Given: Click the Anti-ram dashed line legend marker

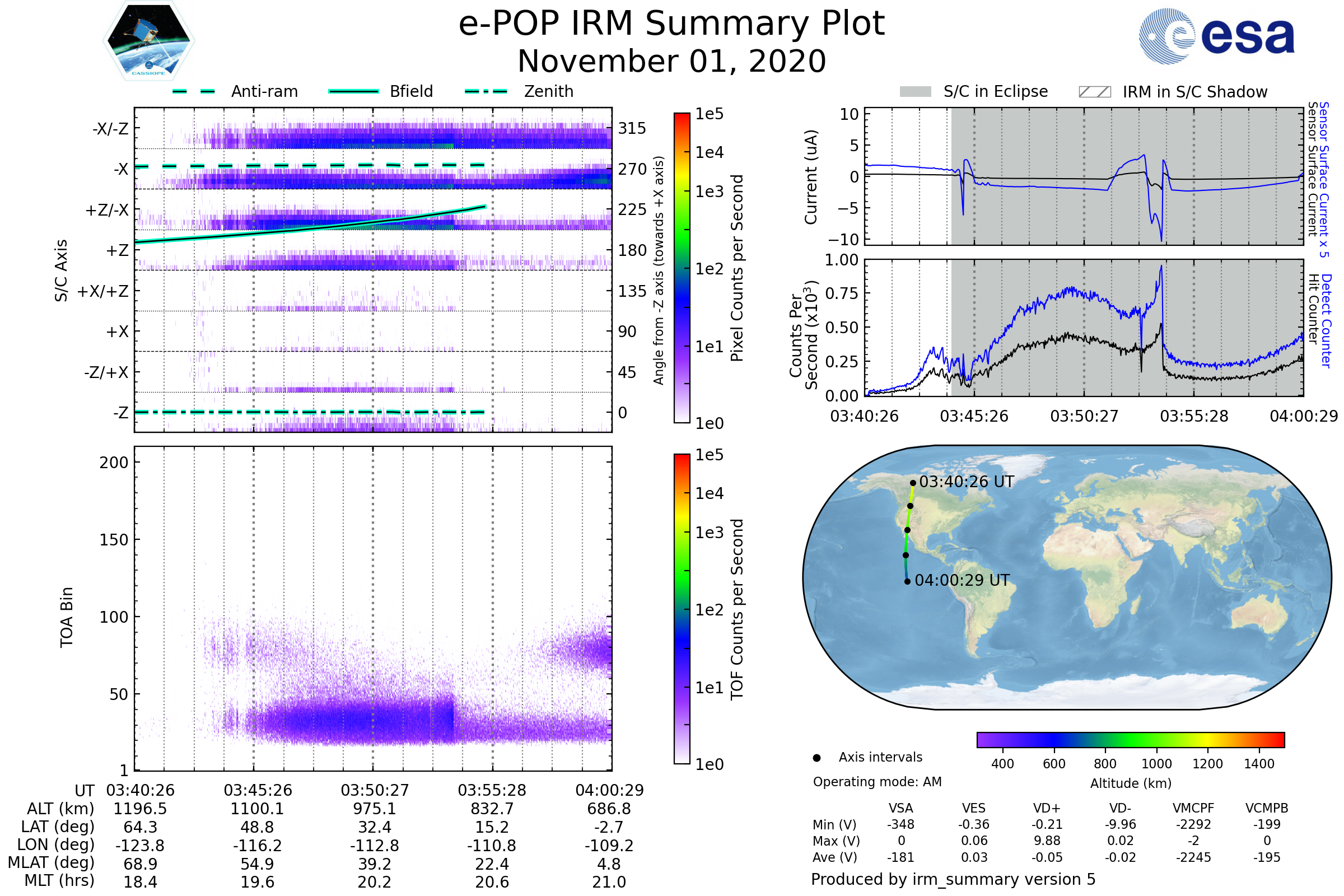Looking at the screenshot, I should point(194,91).
